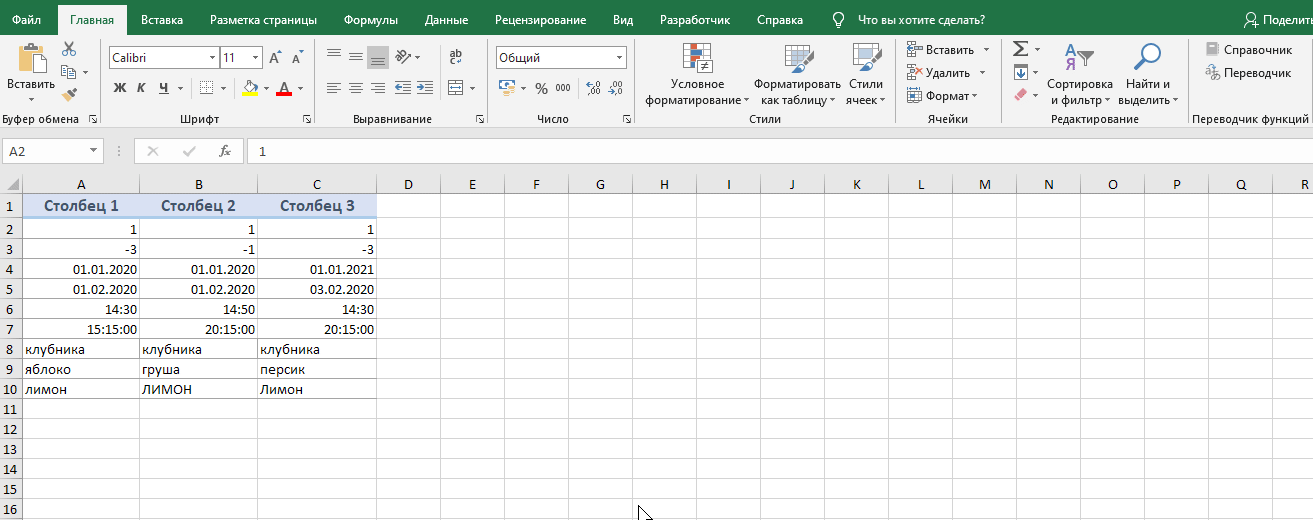Screen dimensions: 1313x520
Task: Apply the yellow fill color
Action: pos(250,88)
